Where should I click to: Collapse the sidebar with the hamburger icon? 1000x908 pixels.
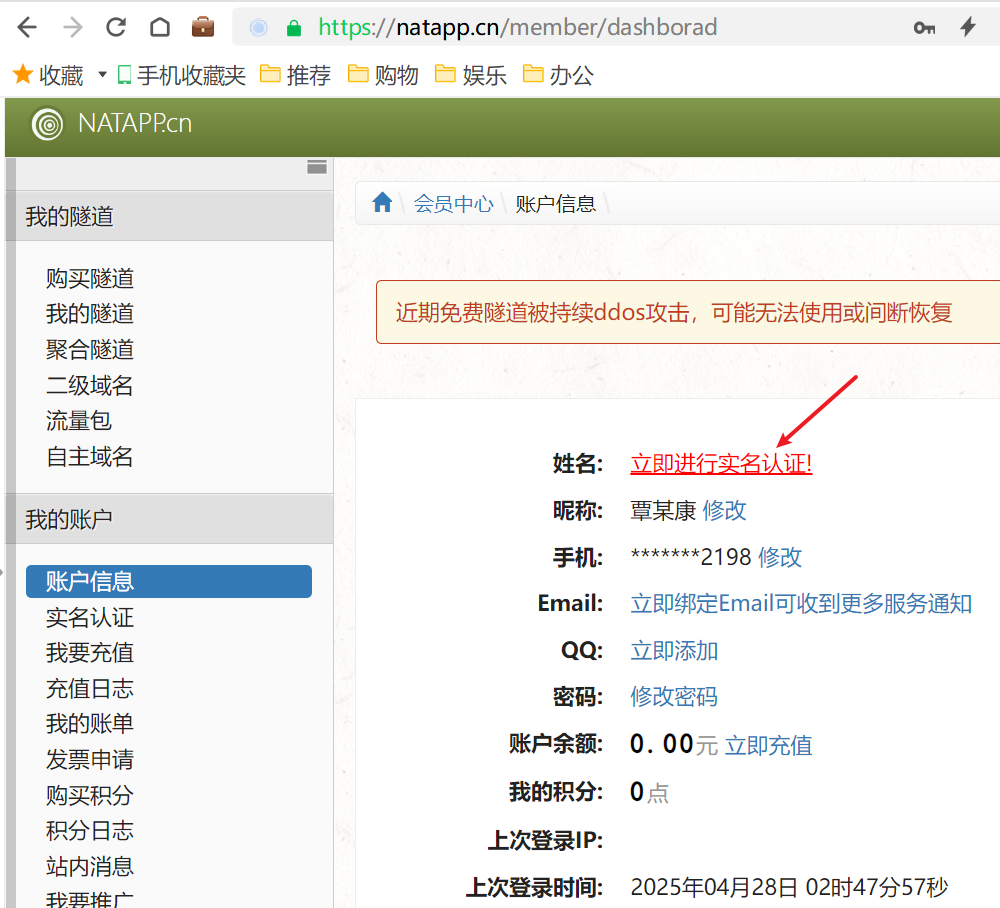click(x=318, y=166)
